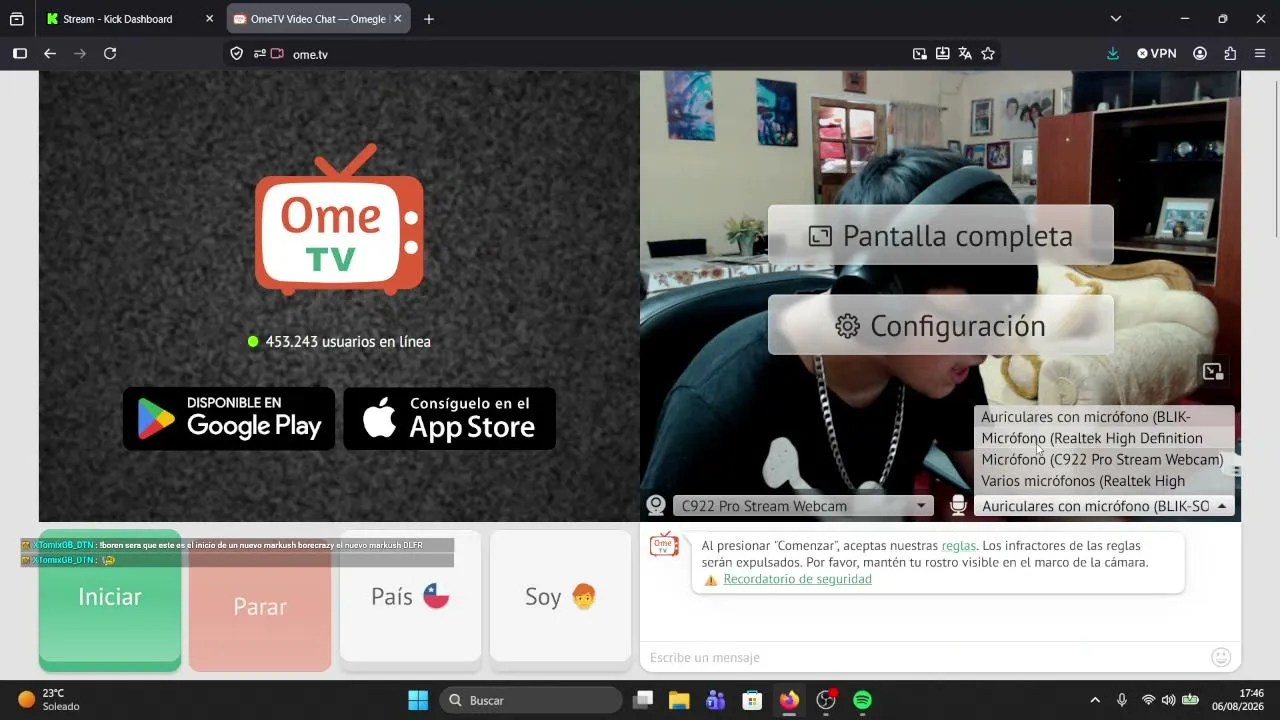Click the Firefox icon on the taskbar
Image resolution: width=1280 pixels, height=720 pixels.
click(789, 700)
